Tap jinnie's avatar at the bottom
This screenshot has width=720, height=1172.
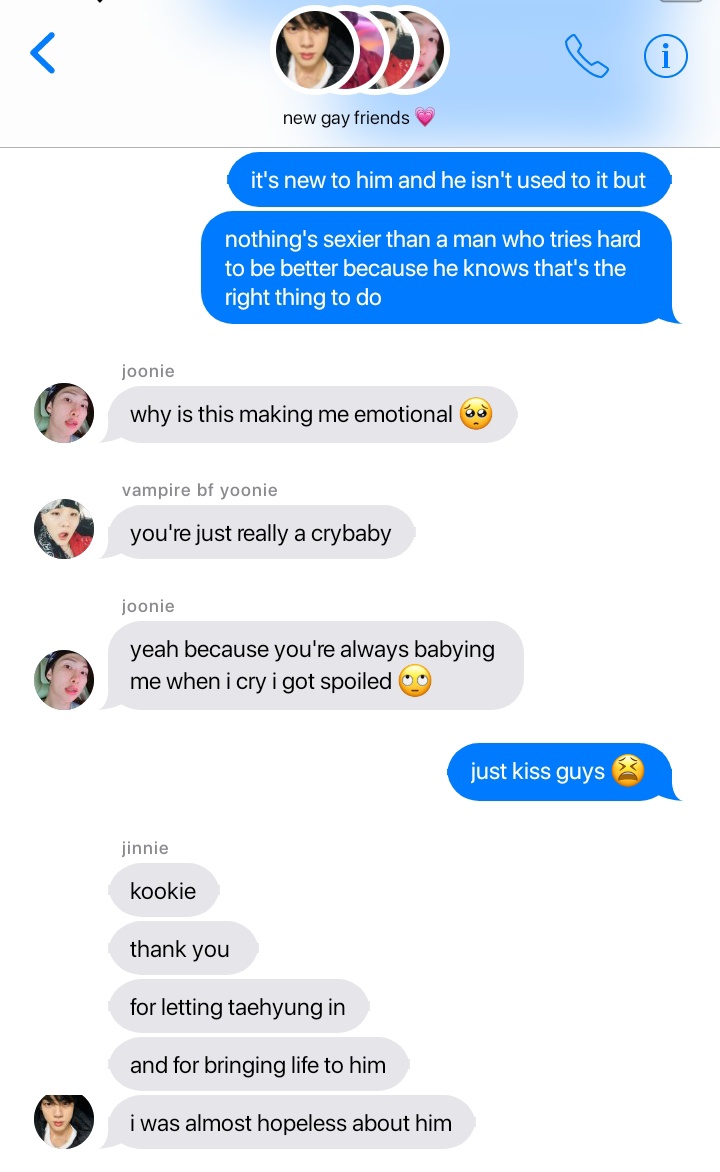64,1120
